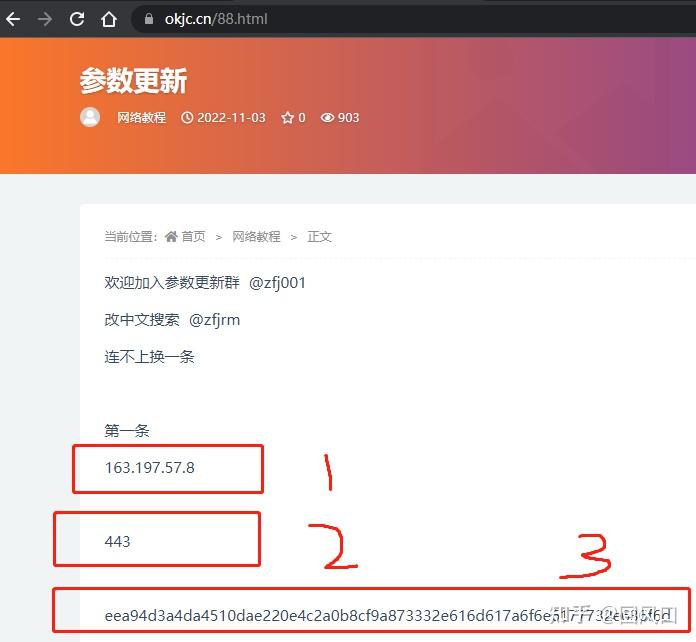Click the okjc.cn/88.html address bar
The height and width of the screenshot is (642, 696).
413,19
